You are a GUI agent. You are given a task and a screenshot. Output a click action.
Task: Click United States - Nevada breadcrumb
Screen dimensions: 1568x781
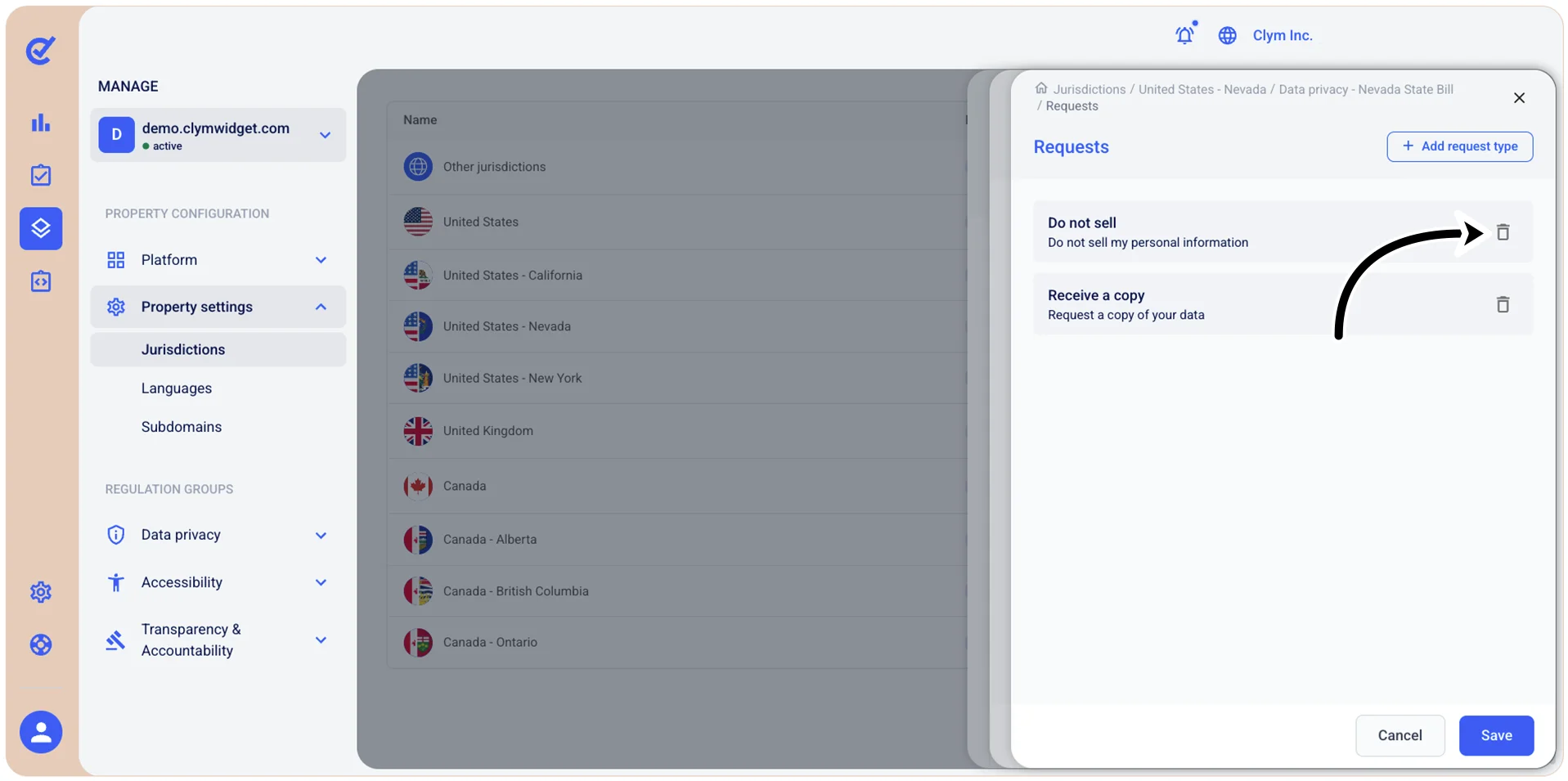click(x=1202, y=89)
